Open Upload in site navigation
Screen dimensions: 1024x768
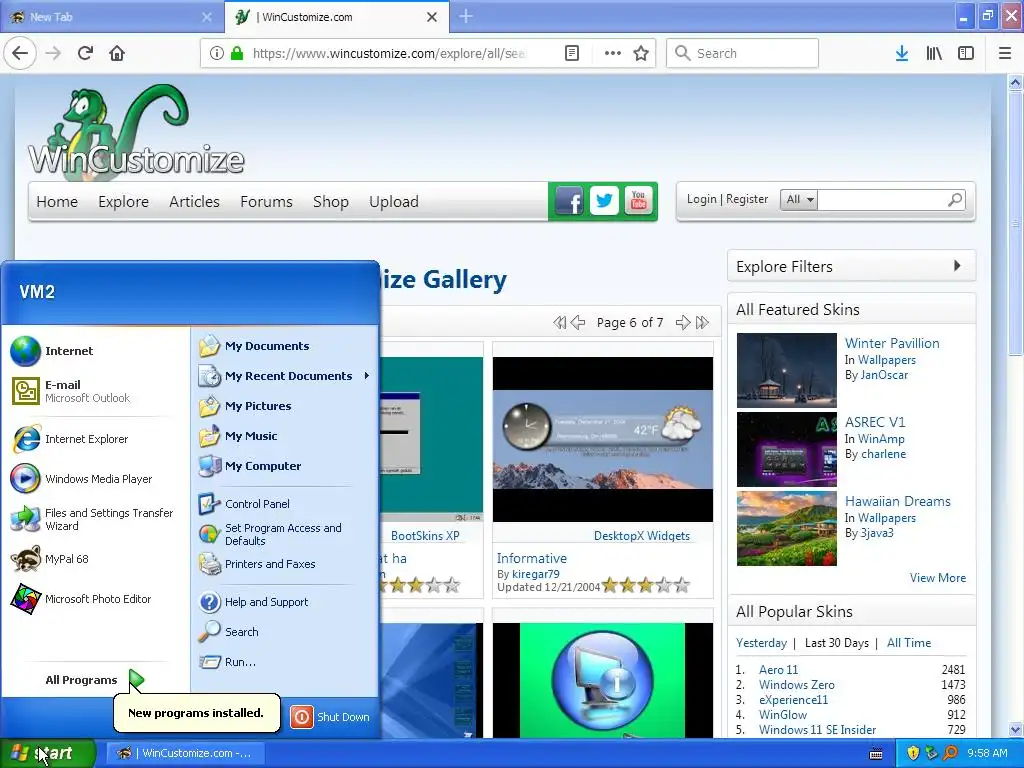394,202
